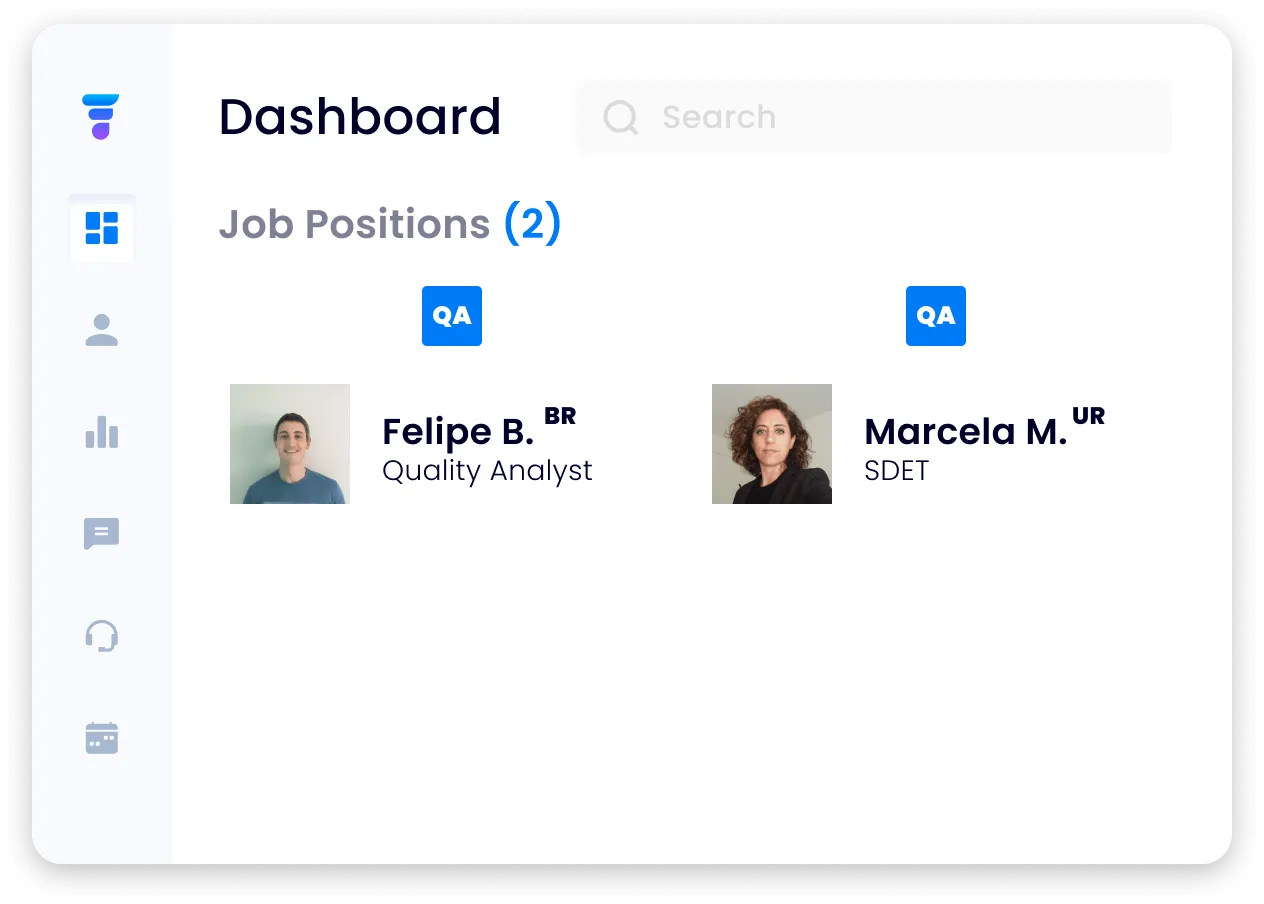The image size is (1264, 904).
Task: Click Marcela M.'s profile photo
Action: click(771, 443)
